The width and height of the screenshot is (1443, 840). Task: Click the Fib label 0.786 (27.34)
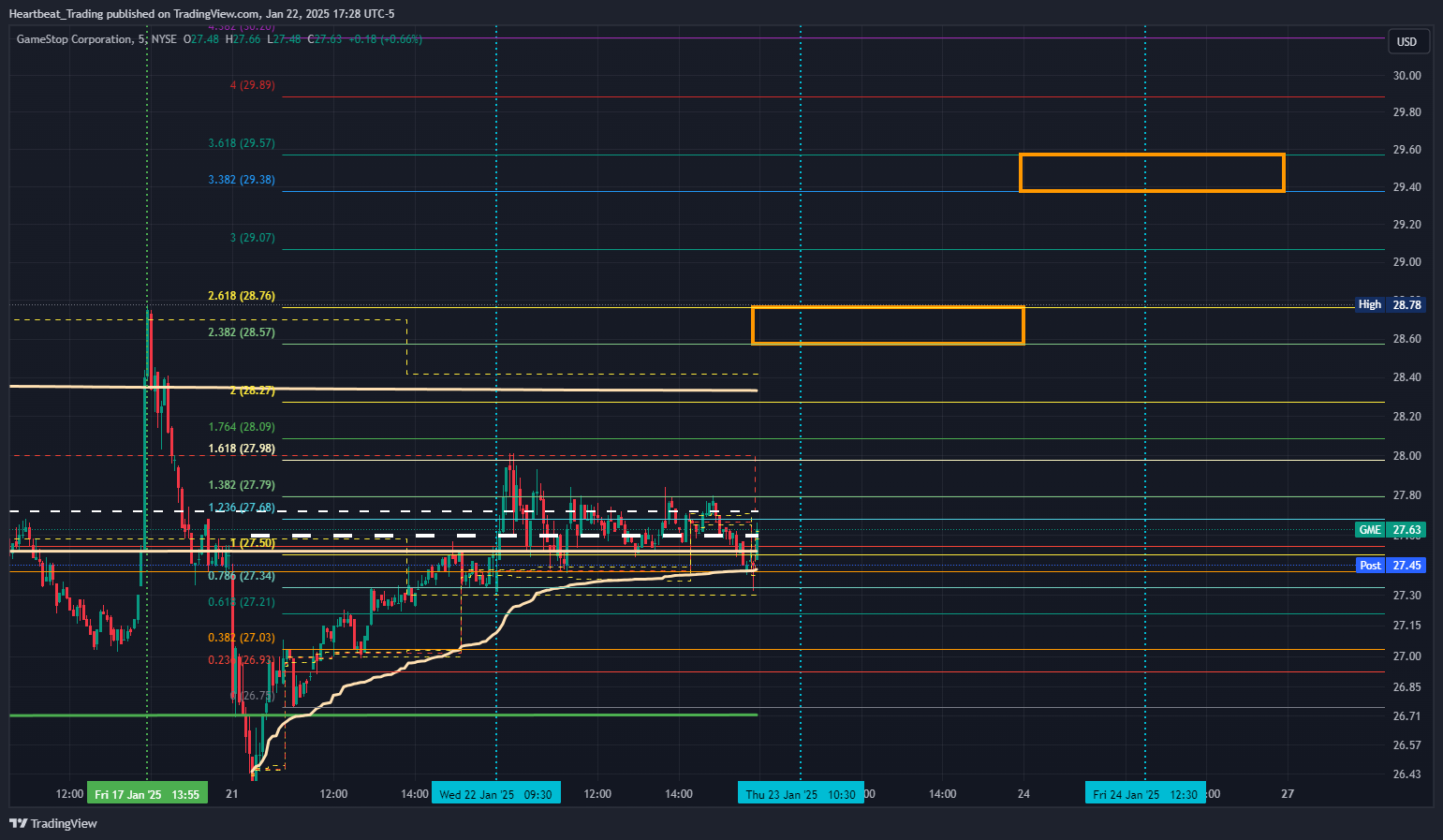(242, 576)
